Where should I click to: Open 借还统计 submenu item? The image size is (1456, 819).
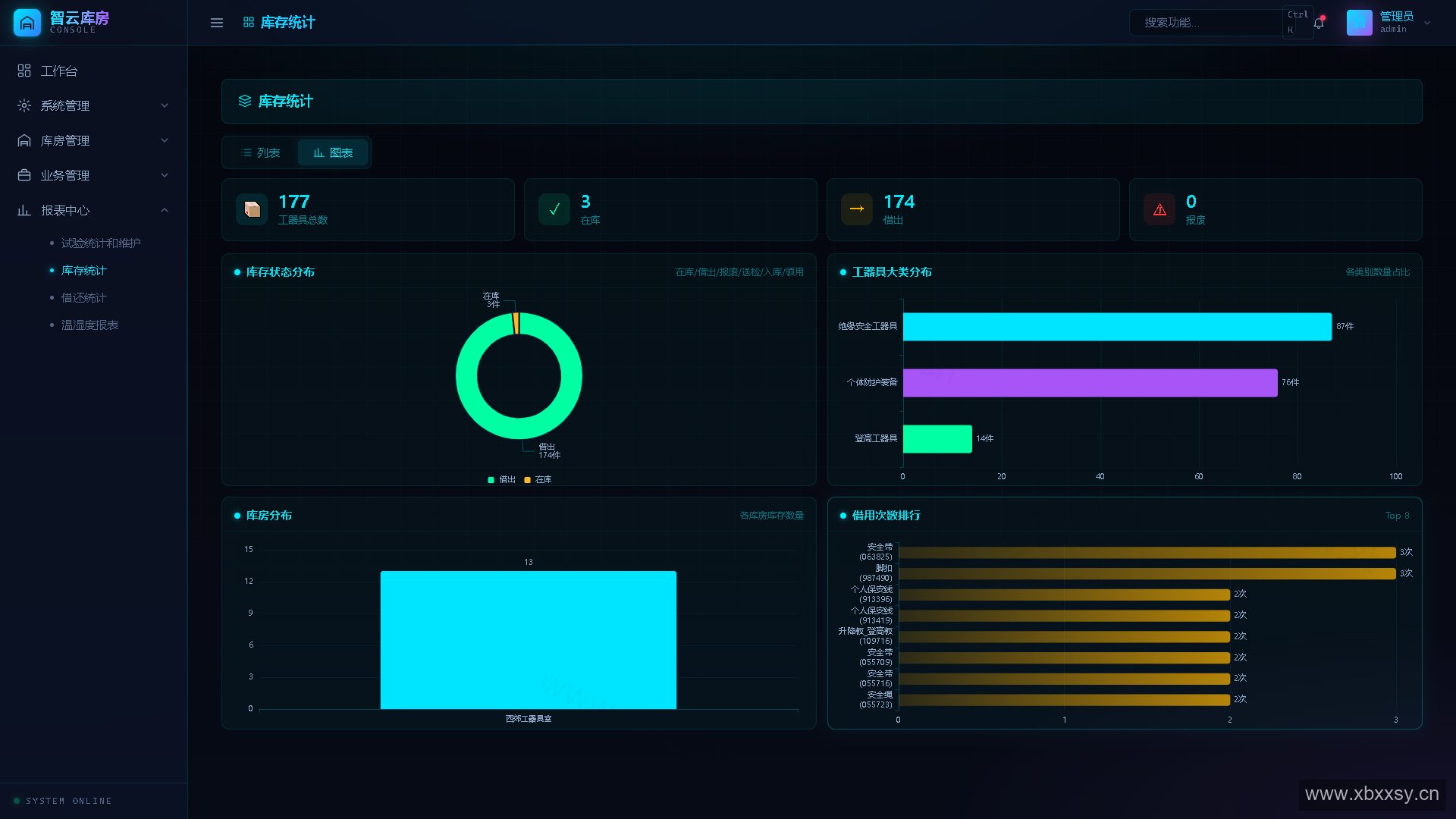[x=83, y=297]
